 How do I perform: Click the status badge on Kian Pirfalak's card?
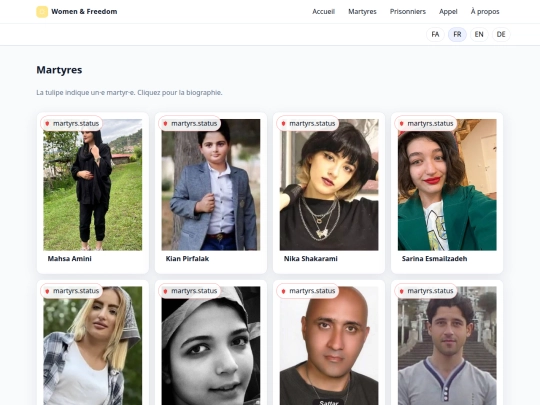click(190, 123)
